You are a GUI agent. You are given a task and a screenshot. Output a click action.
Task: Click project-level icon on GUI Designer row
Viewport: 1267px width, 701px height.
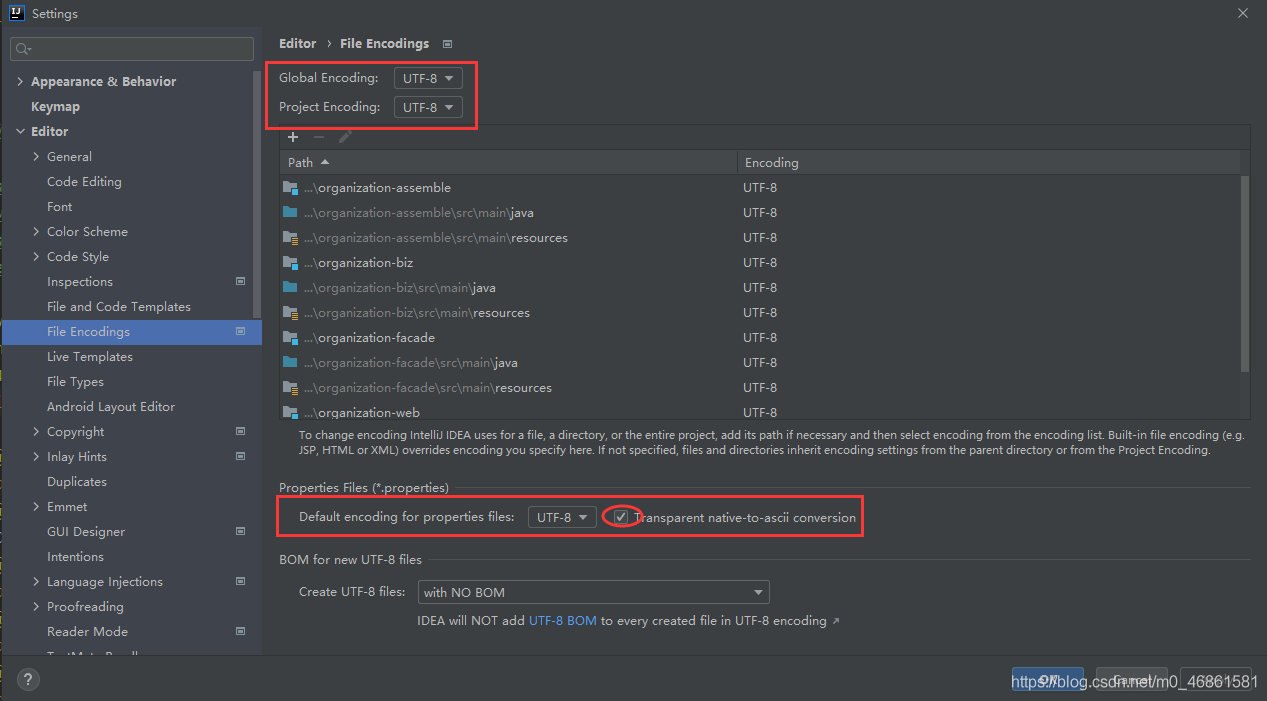coord(240,532)
